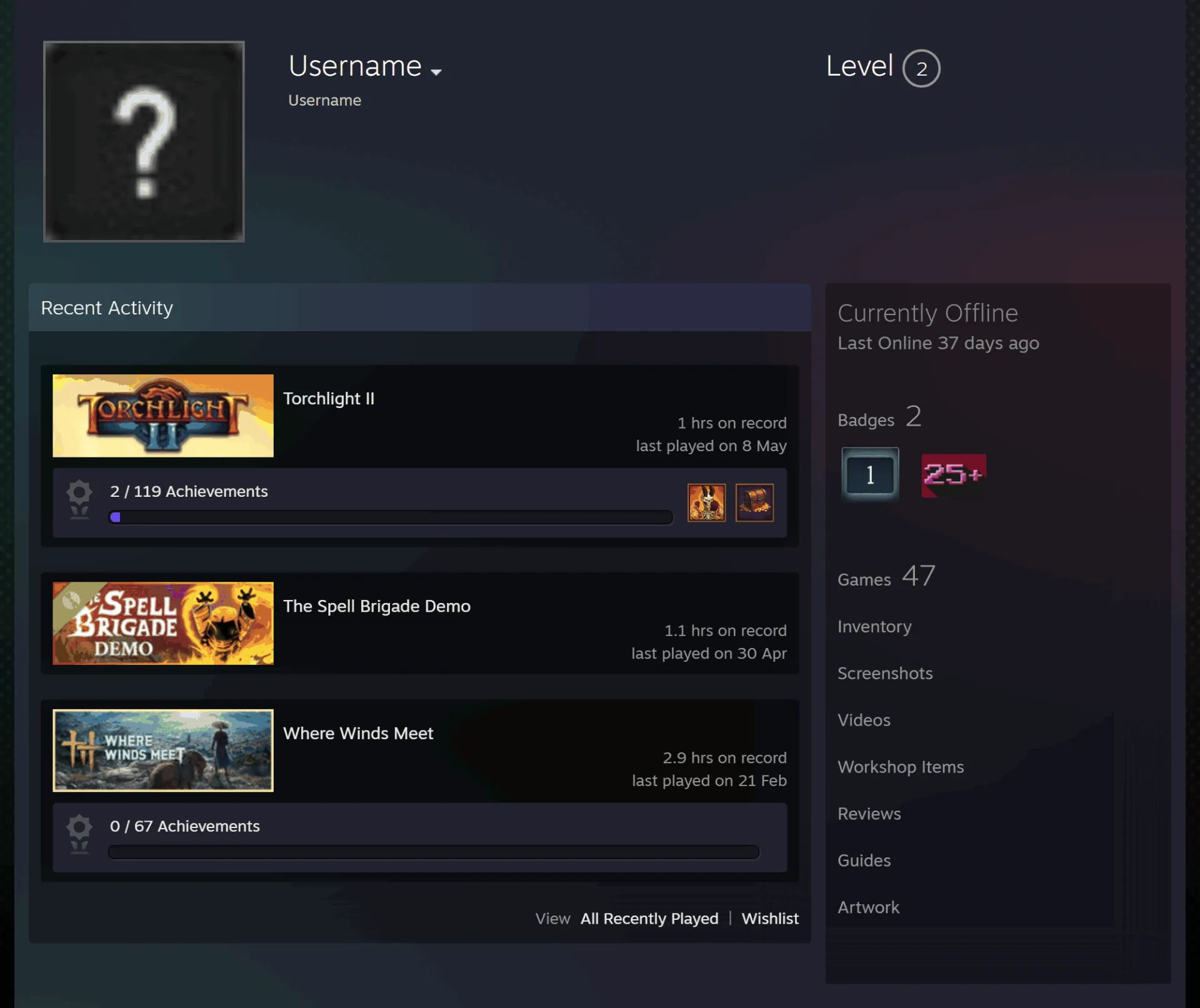1200x1008 pixels.
Task: Open the Screenshots section
Action: point(885,673)
